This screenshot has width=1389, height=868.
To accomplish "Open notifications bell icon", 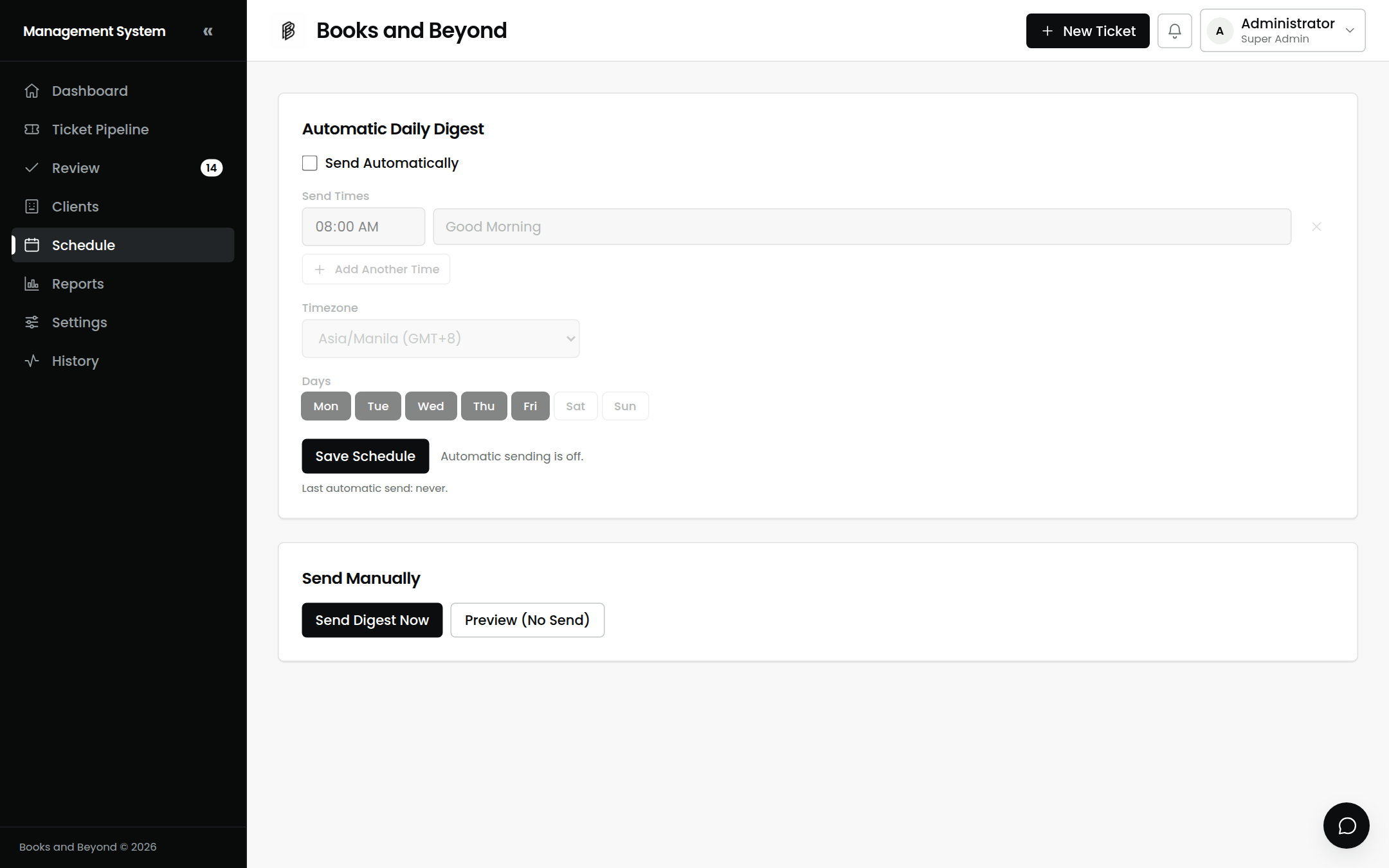I will tap(1175, 31).
